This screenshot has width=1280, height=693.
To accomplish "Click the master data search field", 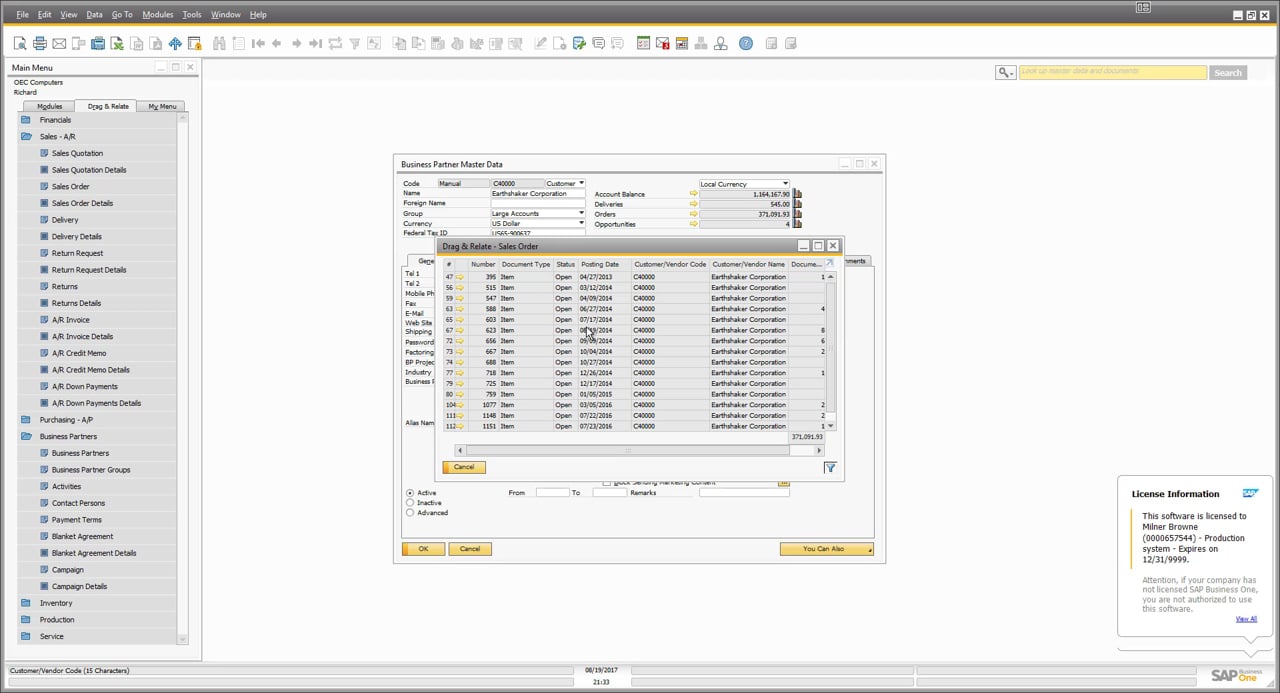I will point(1112,72).
